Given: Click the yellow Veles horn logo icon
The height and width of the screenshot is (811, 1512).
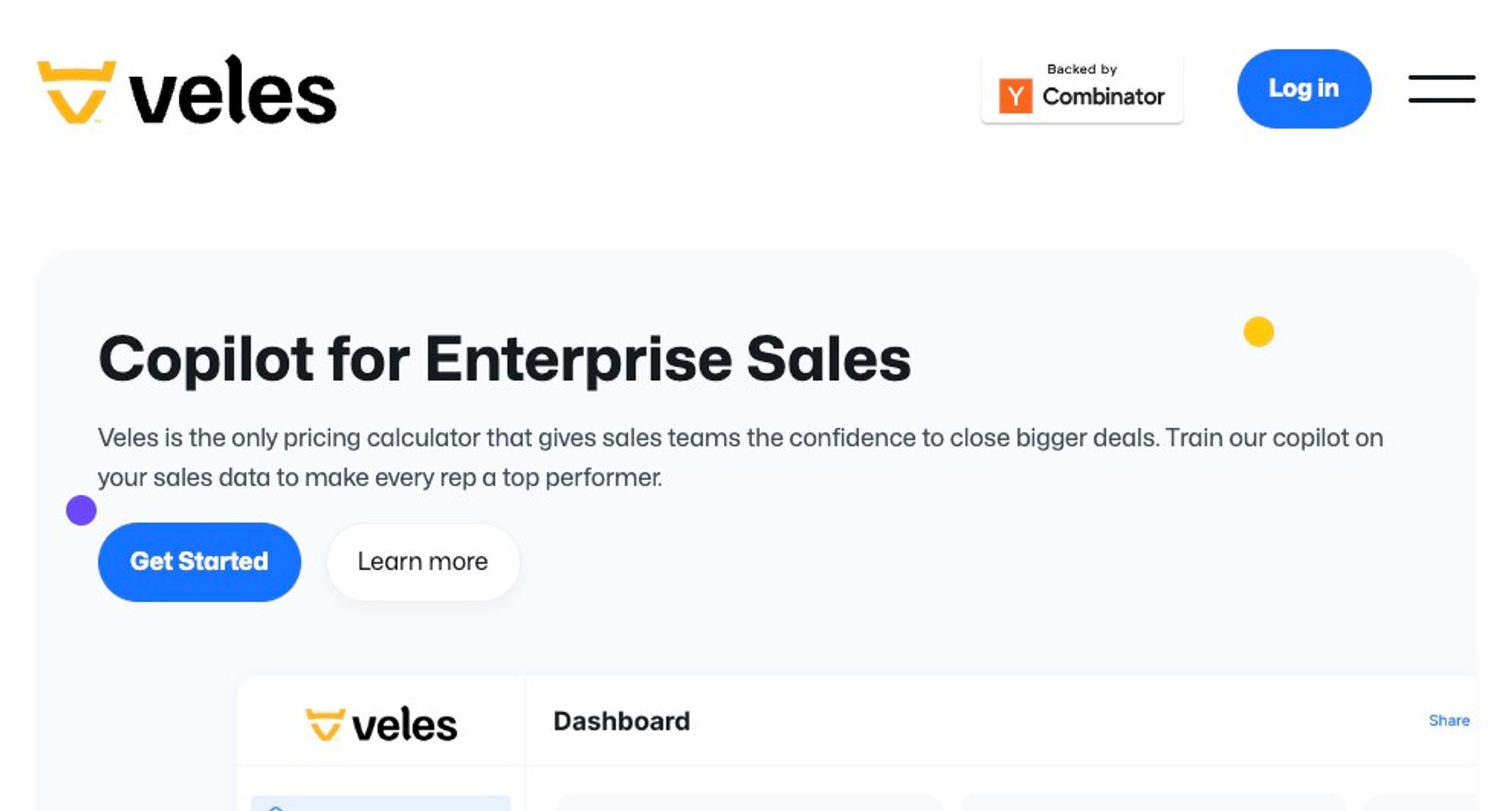Looking at the screenshot, I should (x=76, y=91).
